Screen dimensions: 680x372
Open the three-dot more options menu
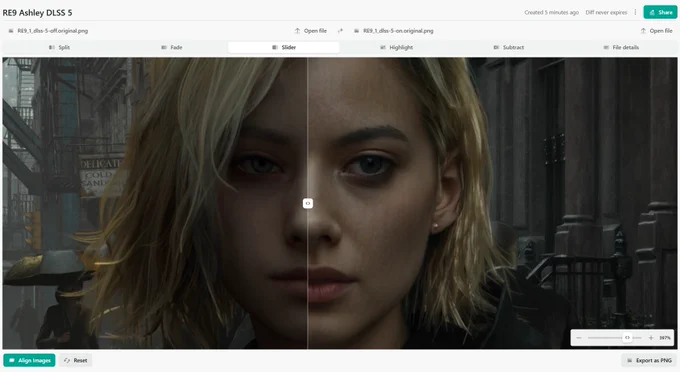coord(635,12)
